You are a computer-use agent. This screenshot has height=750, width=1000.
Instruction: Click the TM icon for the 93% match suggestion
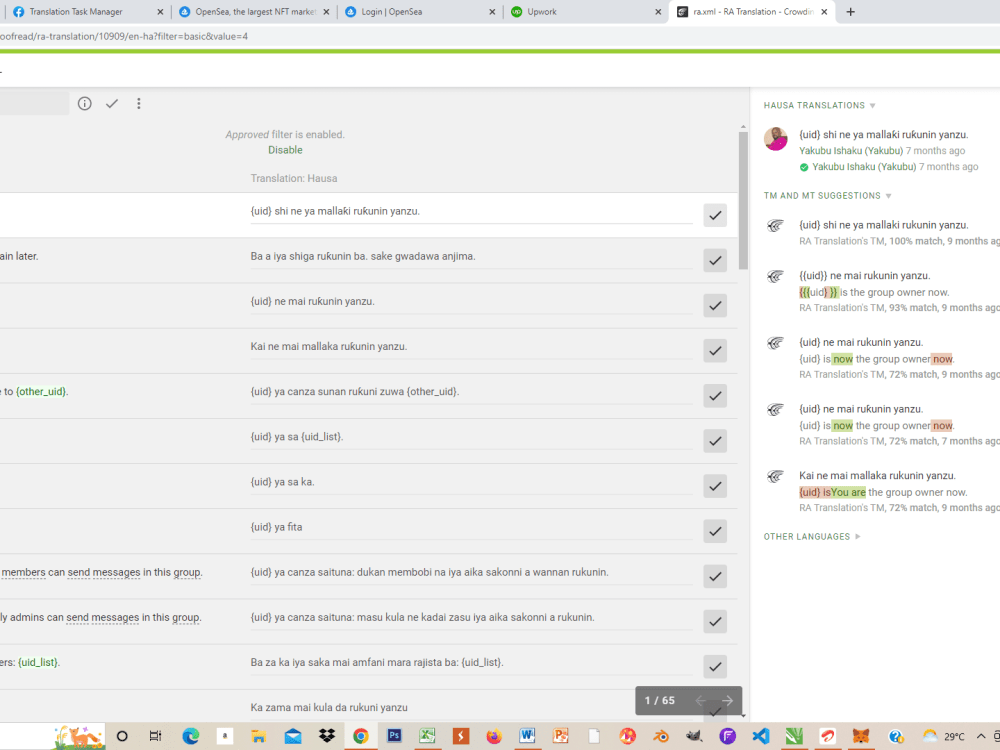click(x=775, y=276)
